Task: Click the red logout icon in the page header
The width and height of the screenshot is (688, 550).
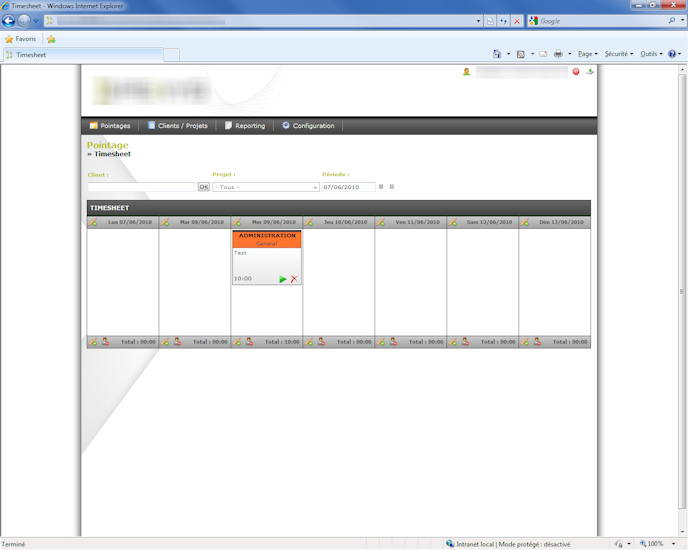Action: pyautogui.click(x=576, y=72)
